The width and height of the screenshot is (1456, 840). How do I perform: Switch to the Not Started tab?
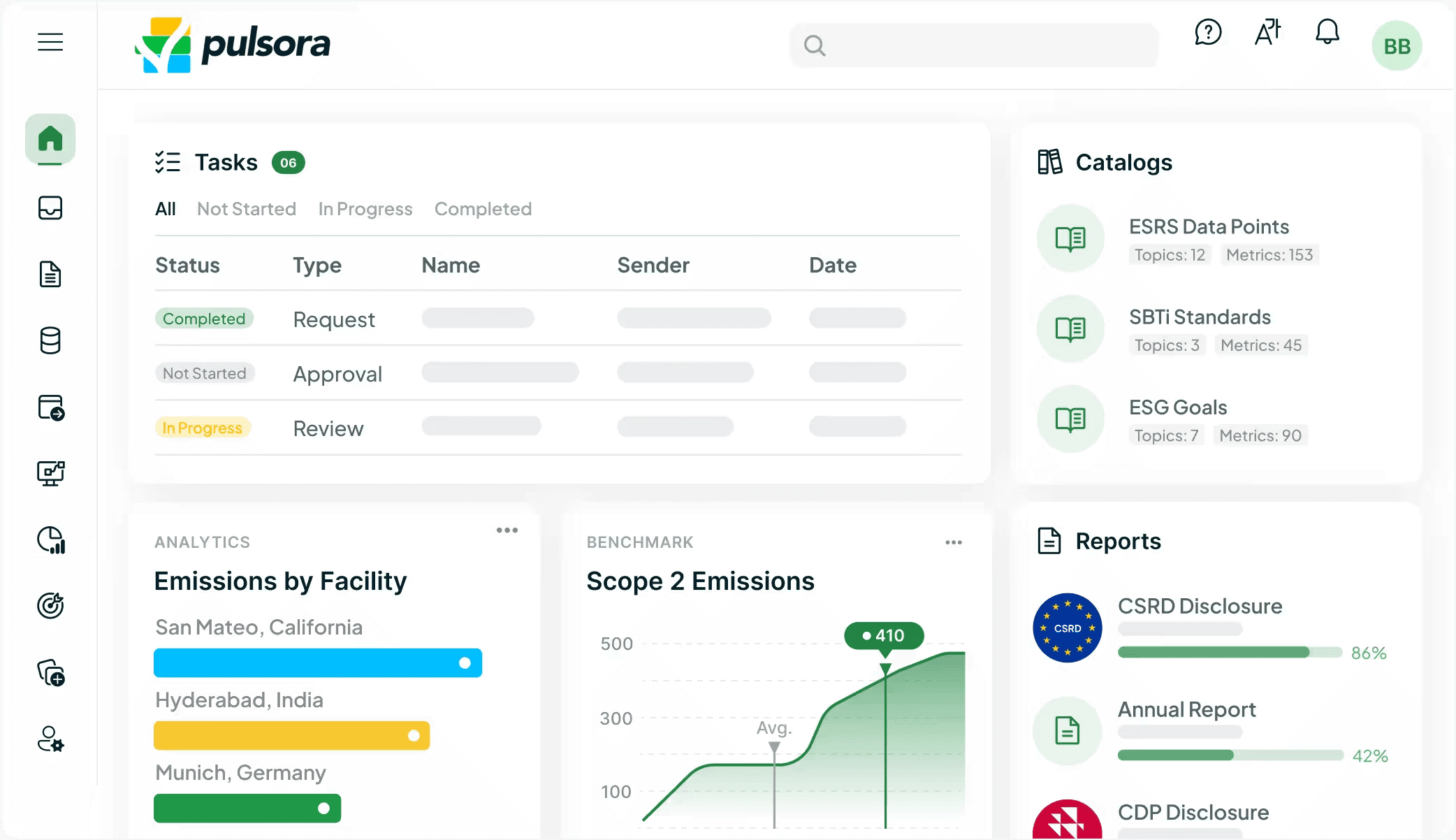click(x=247, y=209)
